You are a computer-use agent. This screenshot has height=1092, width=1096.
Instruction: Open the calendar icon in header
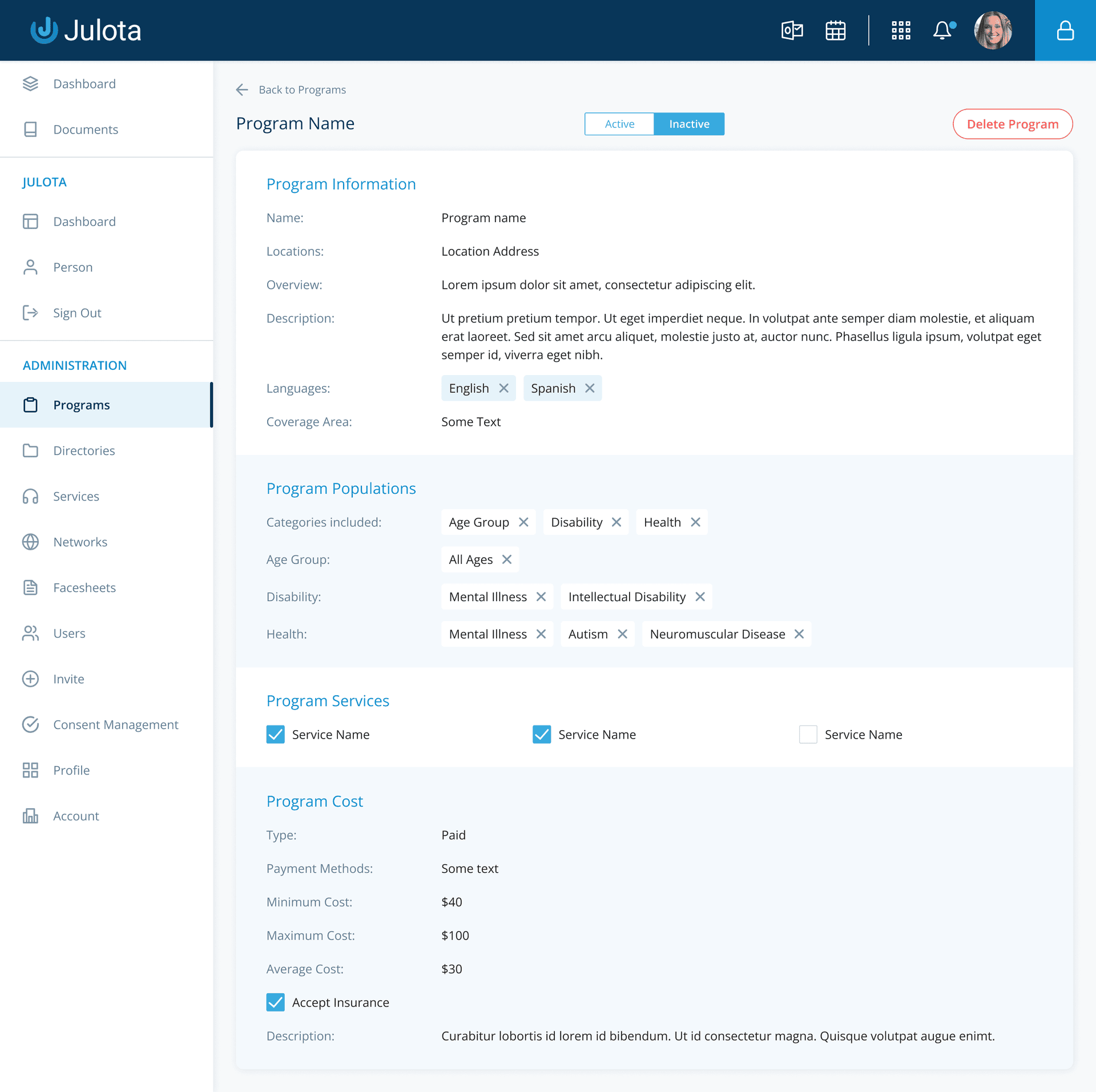pyautogui.click(x=835, y=30)
